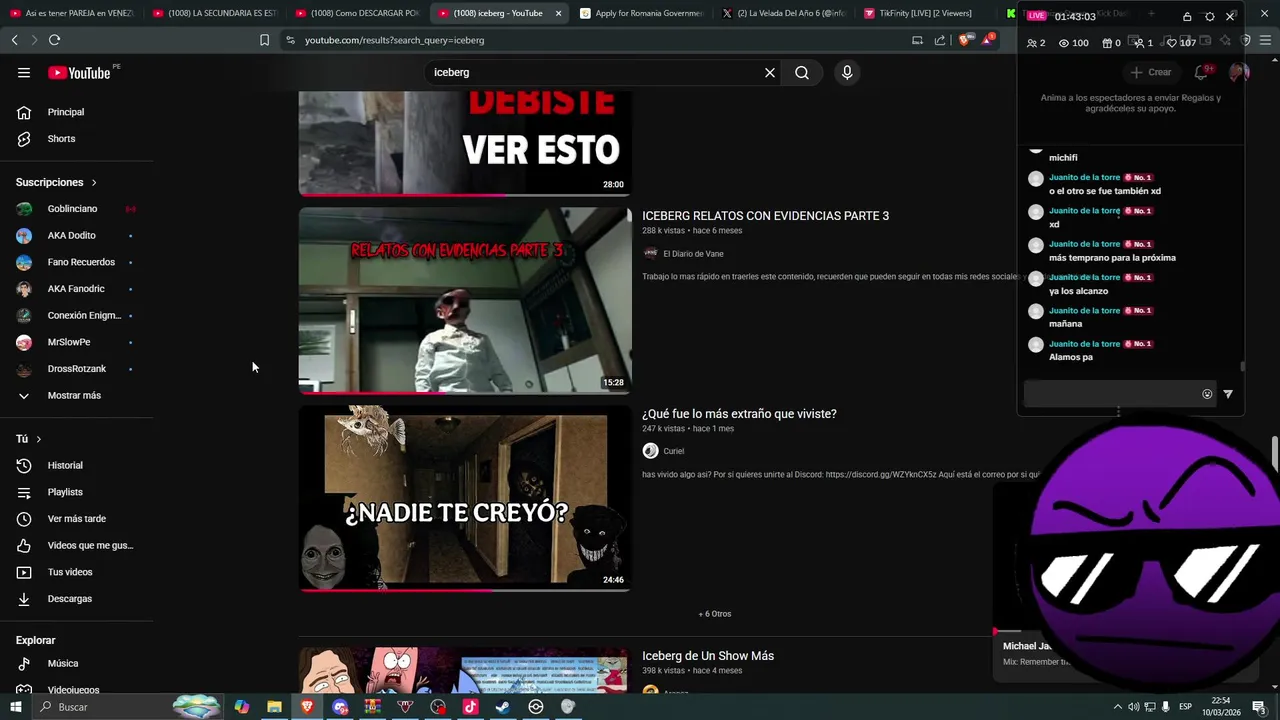Switch to La Velada Del Año 6 tab

click(x=784, y=13)
